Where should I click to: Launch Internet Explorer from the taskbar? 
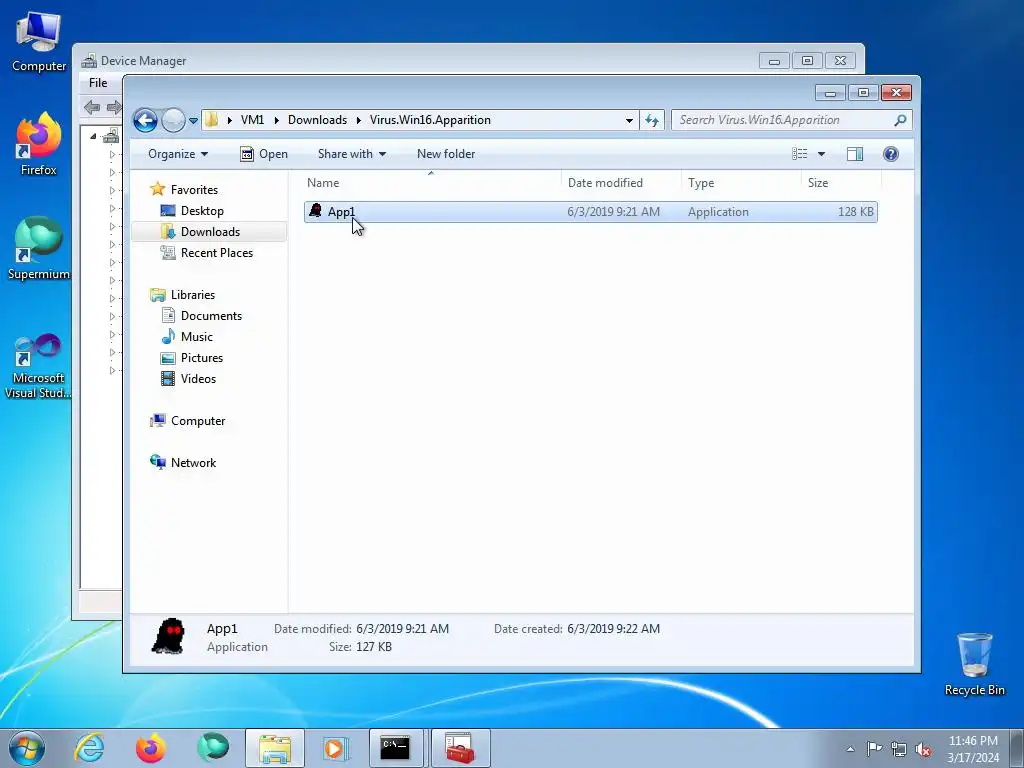coord(89,748)
